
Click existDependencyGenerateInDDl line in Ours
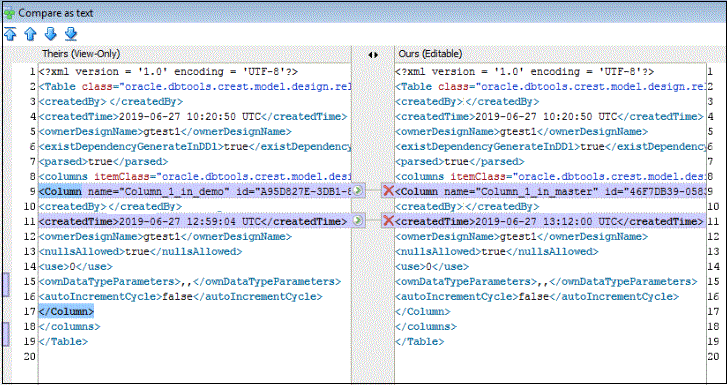[550, 147]
